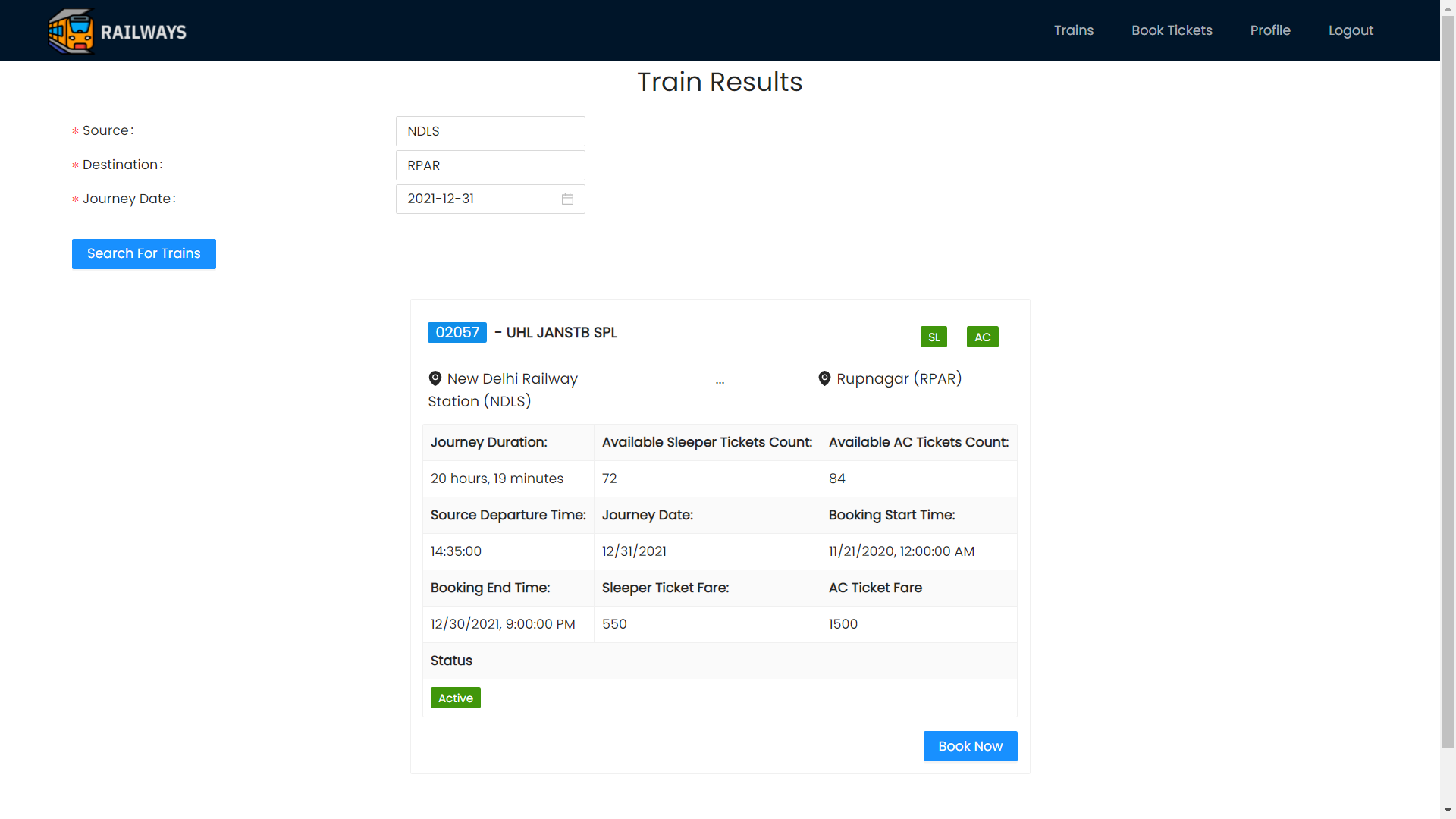Click the UHL JANSTB SPL train name
Viewport: 1456px width, 819px height.
(561, 333)
